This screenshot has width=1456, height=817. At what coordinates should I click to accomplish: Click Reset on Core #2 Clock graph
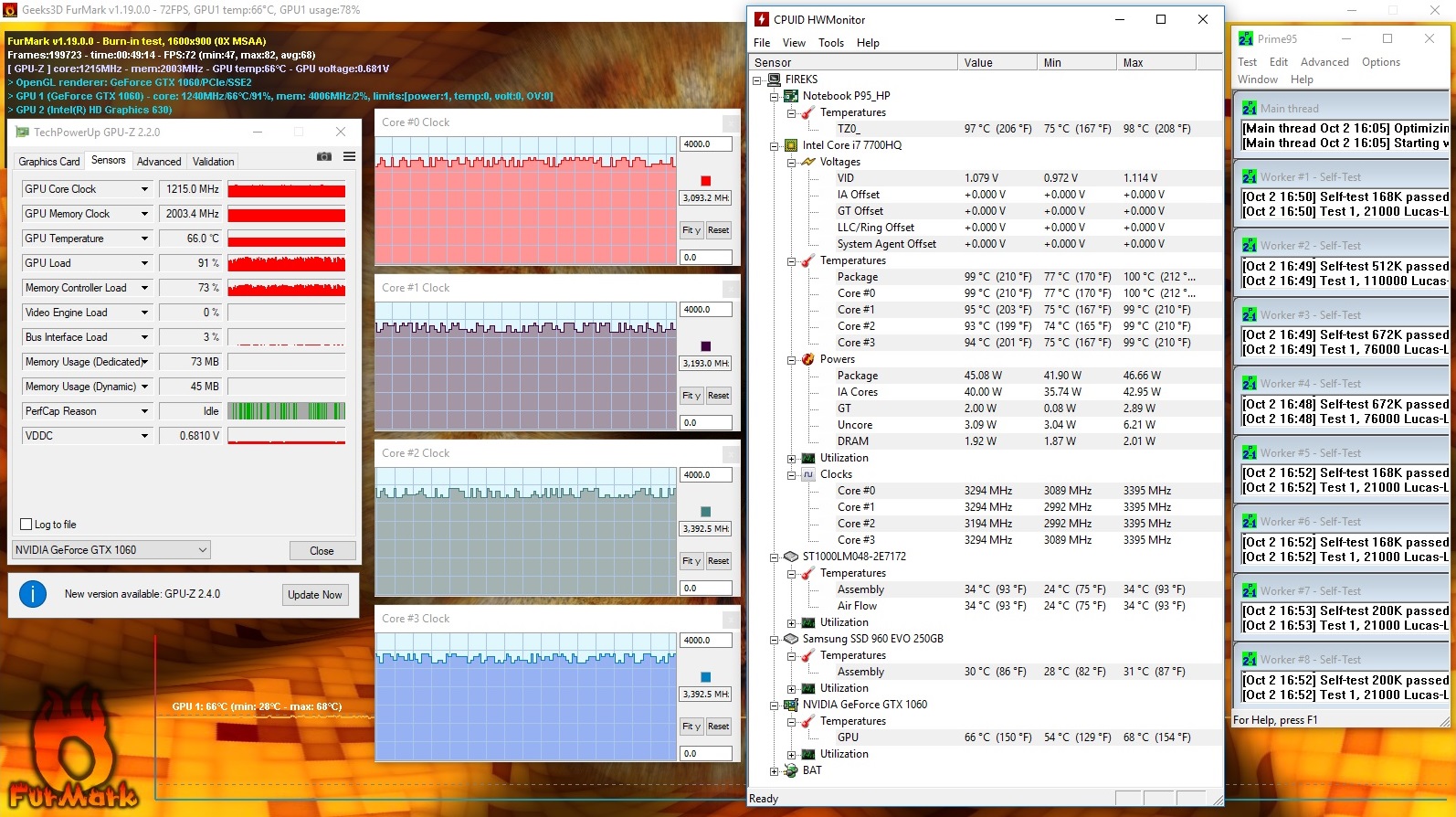[x=719, y=561]
